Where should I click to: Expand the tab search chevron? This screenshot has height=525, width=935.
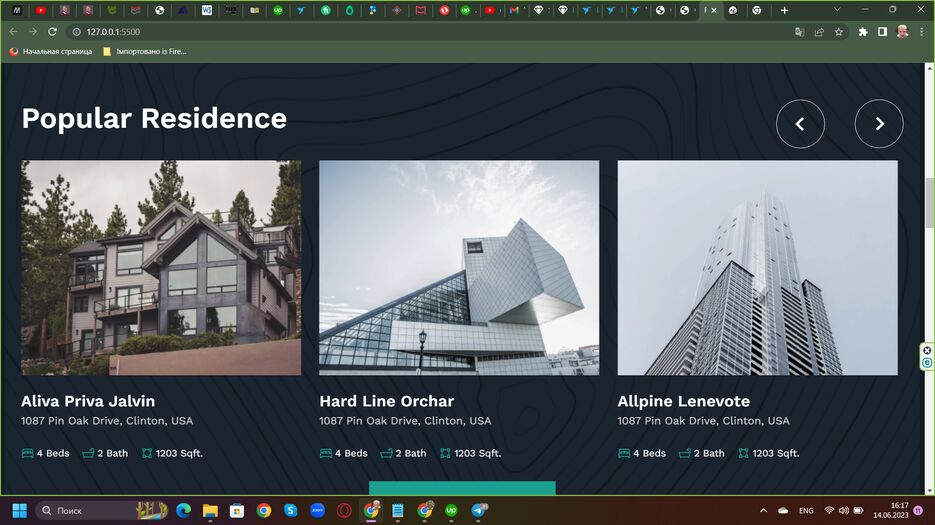point(837,10)
